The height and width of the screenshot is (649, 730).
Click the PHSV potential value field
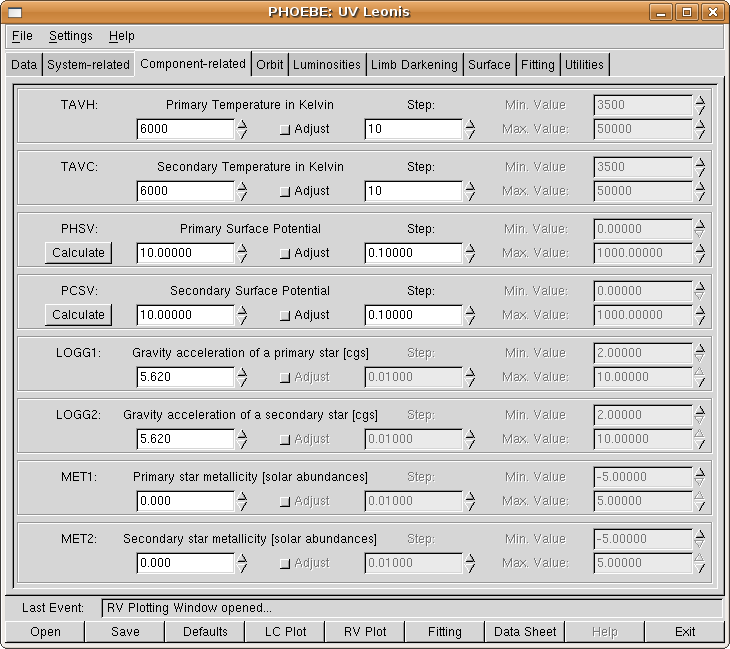pos(185,253)
